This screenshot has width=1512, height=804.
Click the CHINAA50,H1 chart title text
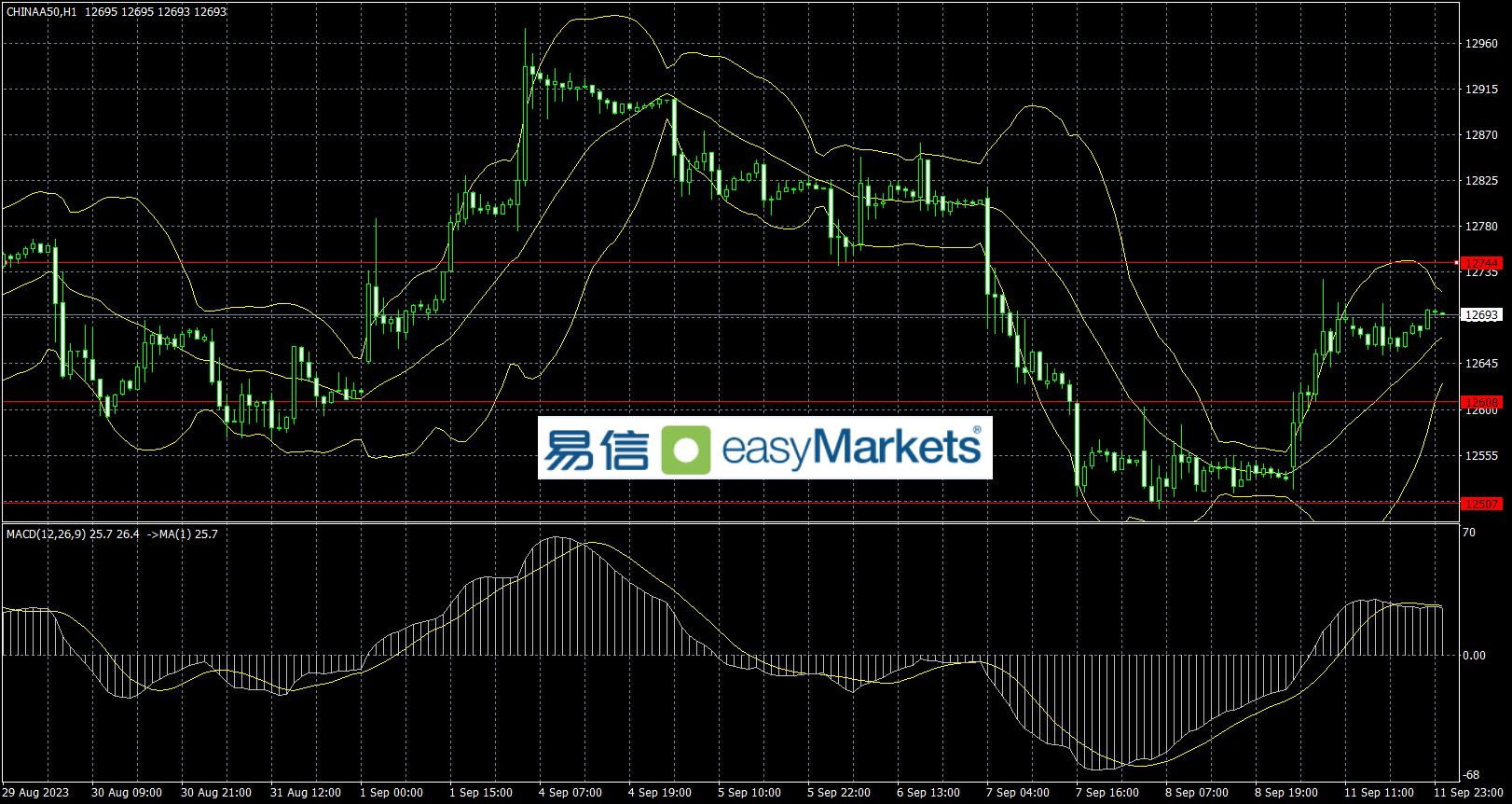pyautogui.click(x=42, y=12)
